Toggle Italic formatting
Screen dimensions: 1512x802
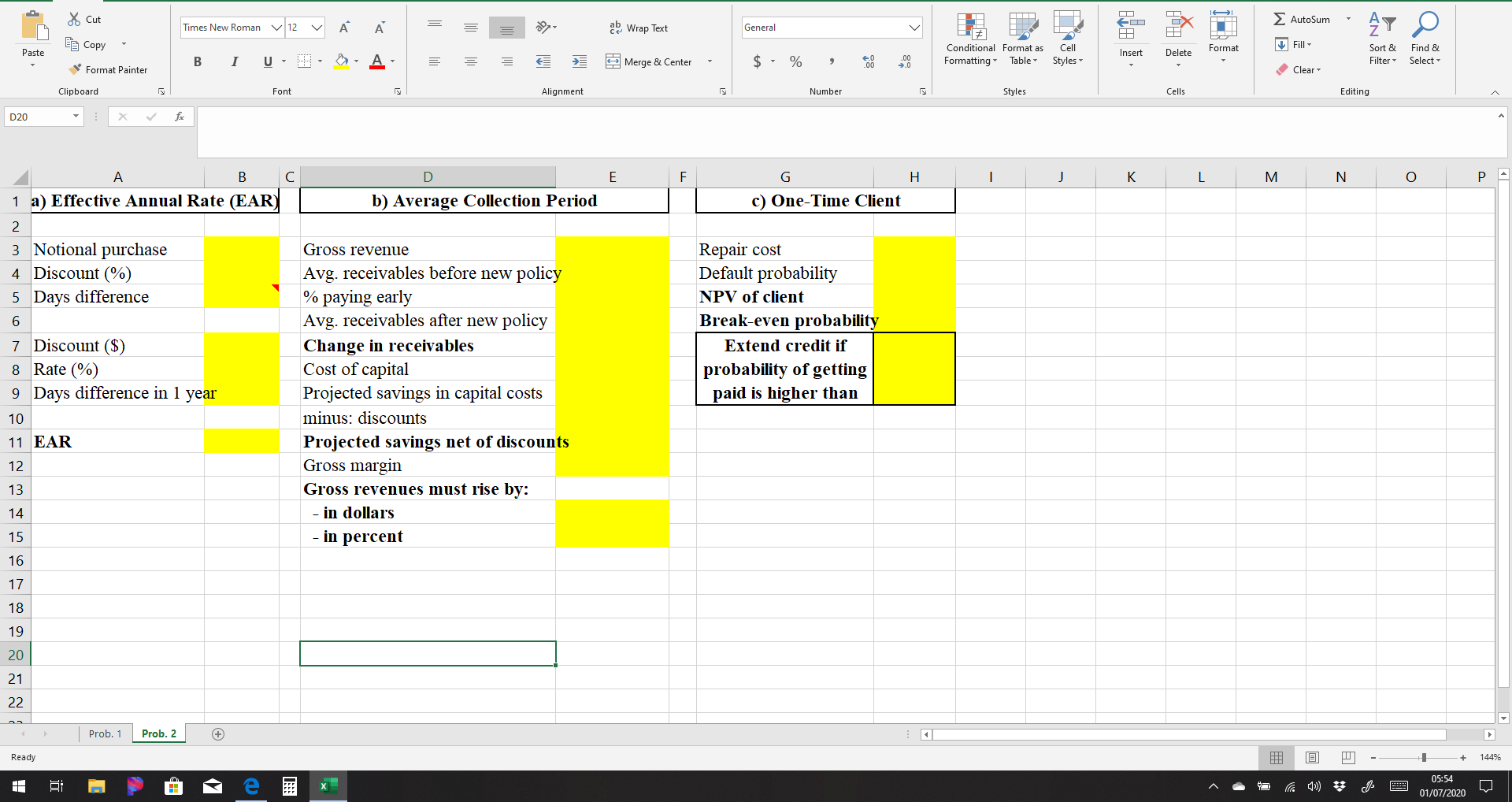pos(234,61)
